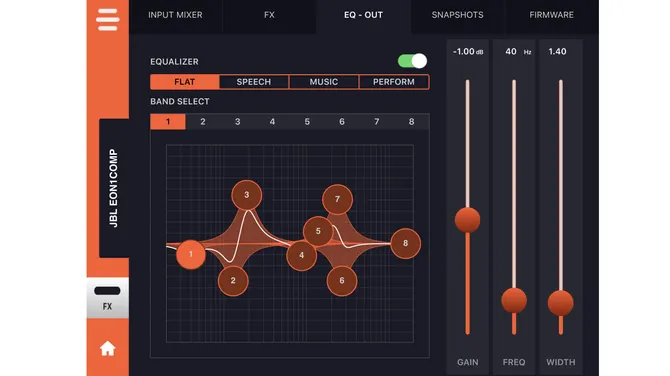Select band 8 in band selector
Viewport: 670px width, 376px height.
[411, 122]
